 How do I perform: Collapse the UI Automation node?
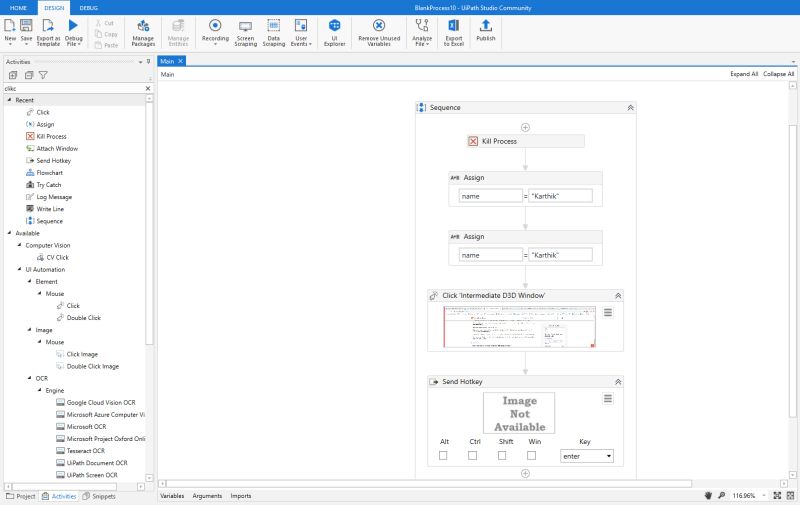[19, 269]
